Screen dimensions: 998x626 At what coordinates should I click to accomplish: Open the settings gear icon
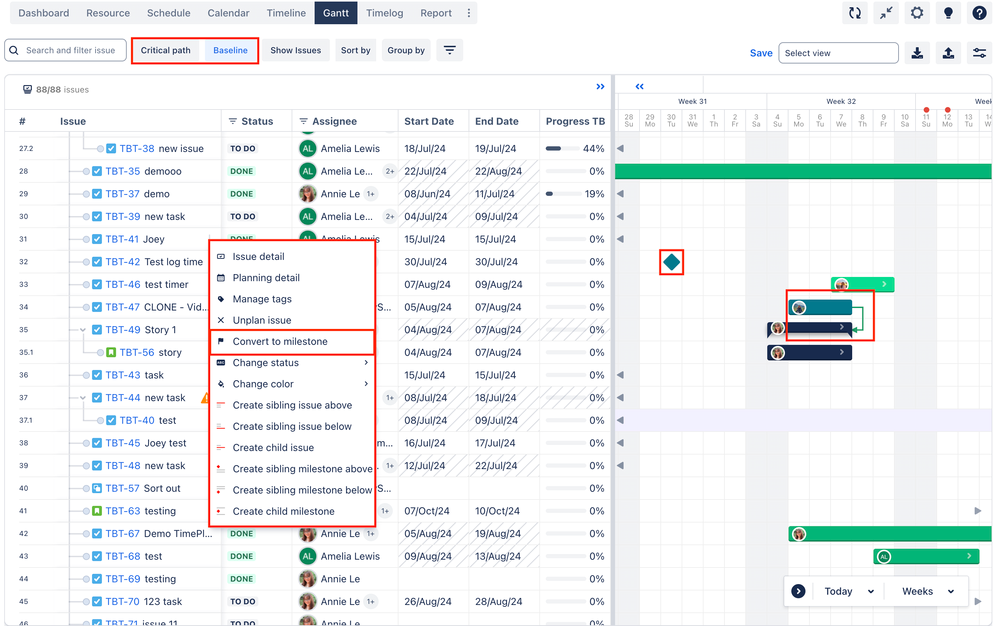pyautogui.click(x=917, y=13)
